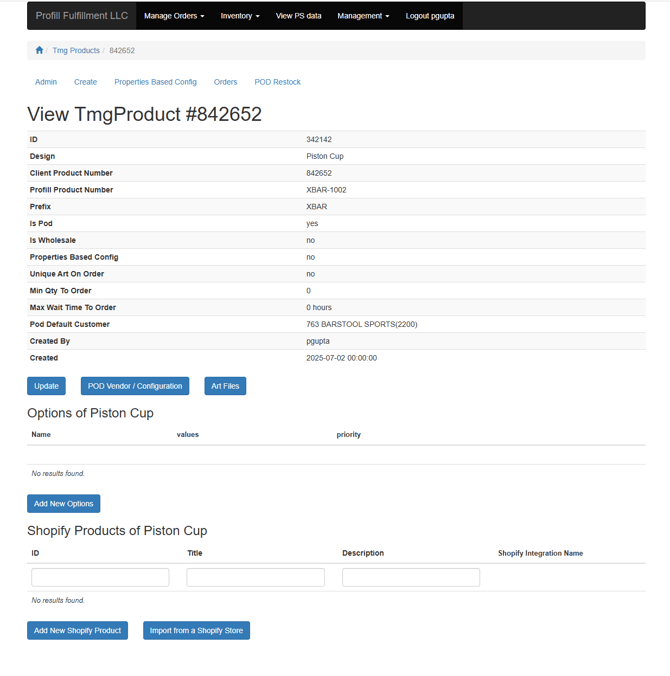Select the Create tab link
The width and height of the screenshot is (670, 676).
coord(85,82)
